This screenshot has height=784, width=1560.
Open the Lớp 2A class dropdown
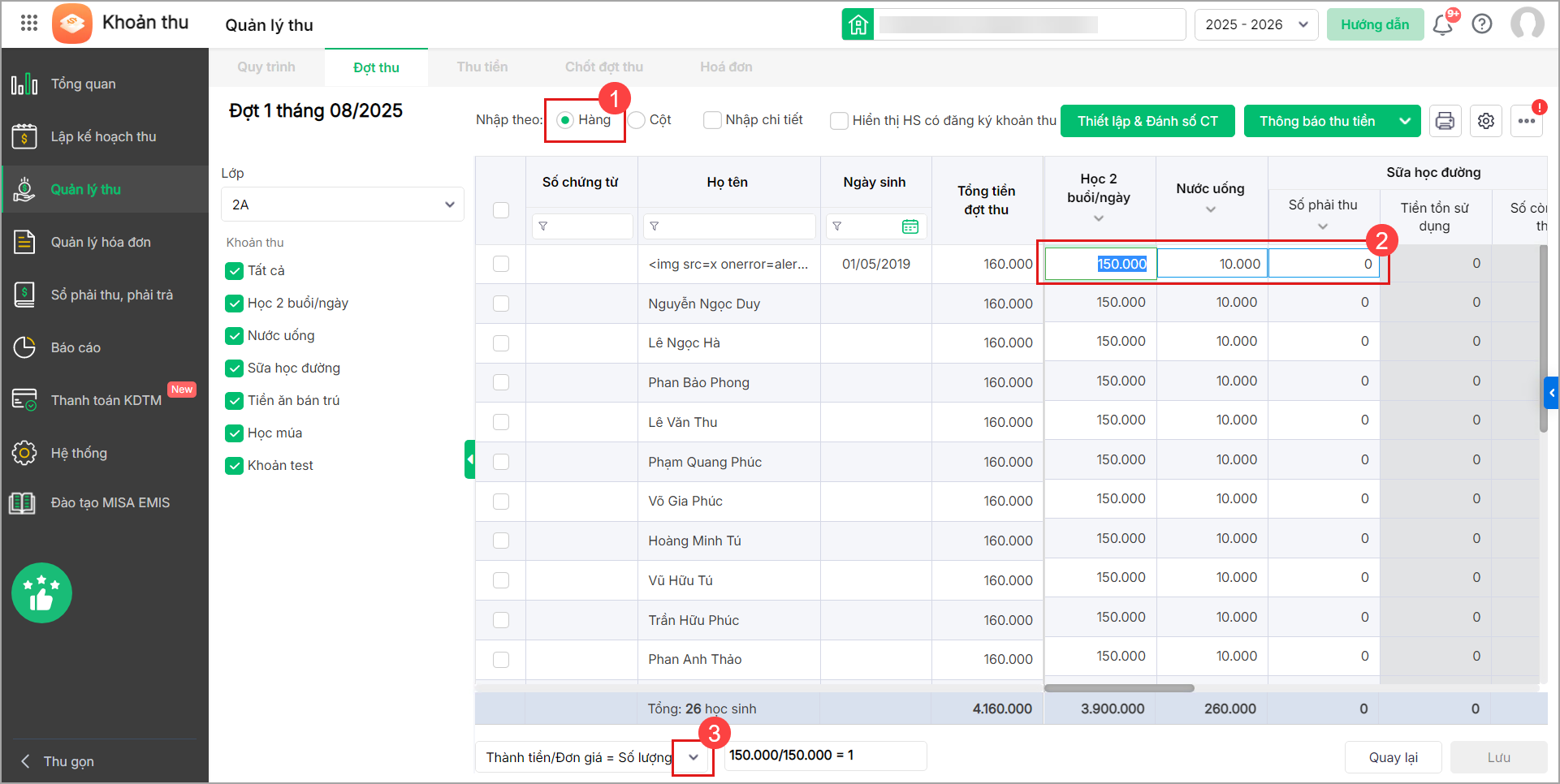(x=342, y=205)
